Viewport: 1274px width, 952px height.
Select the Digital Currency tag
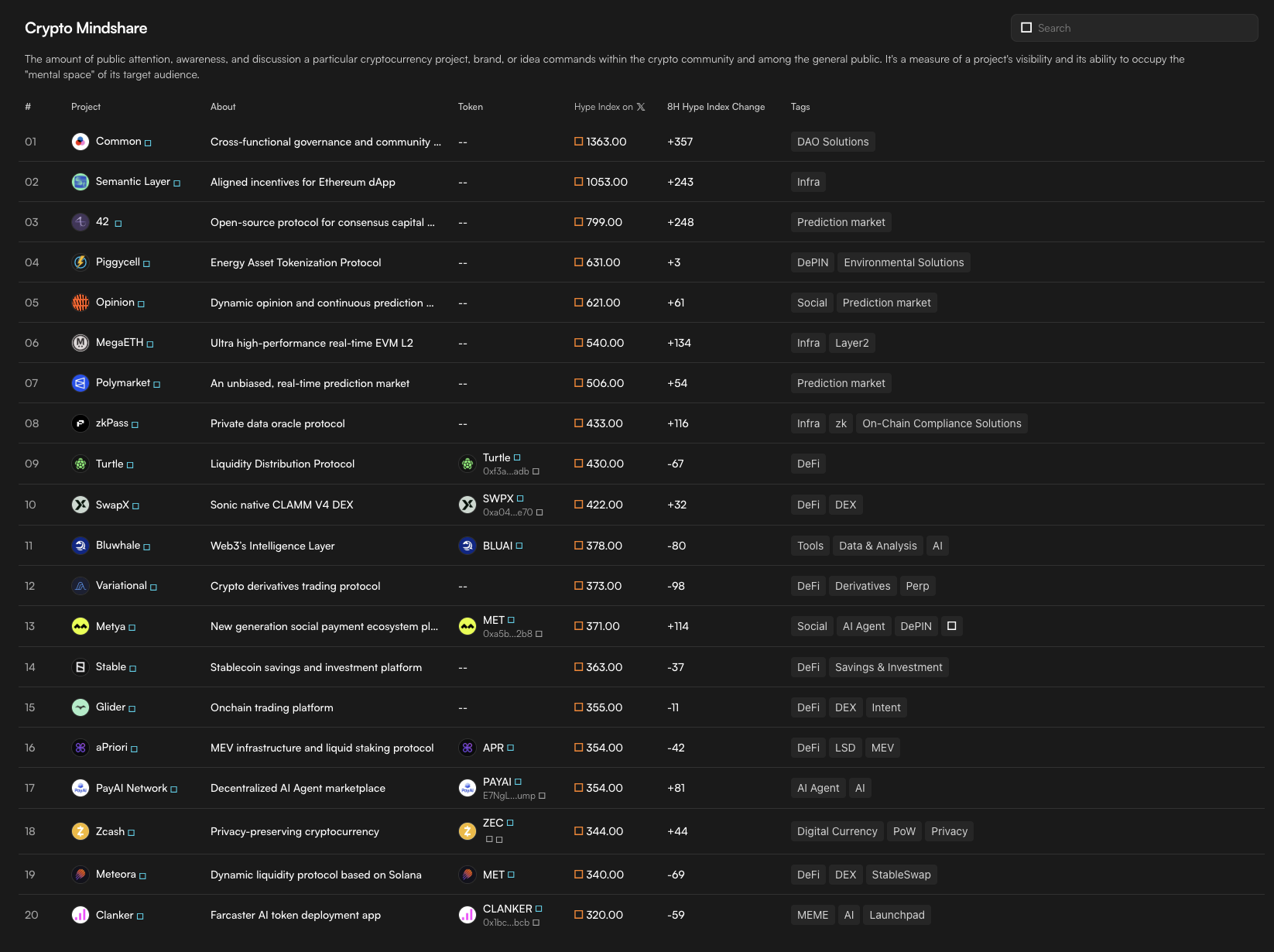click(x=837, y=831)
